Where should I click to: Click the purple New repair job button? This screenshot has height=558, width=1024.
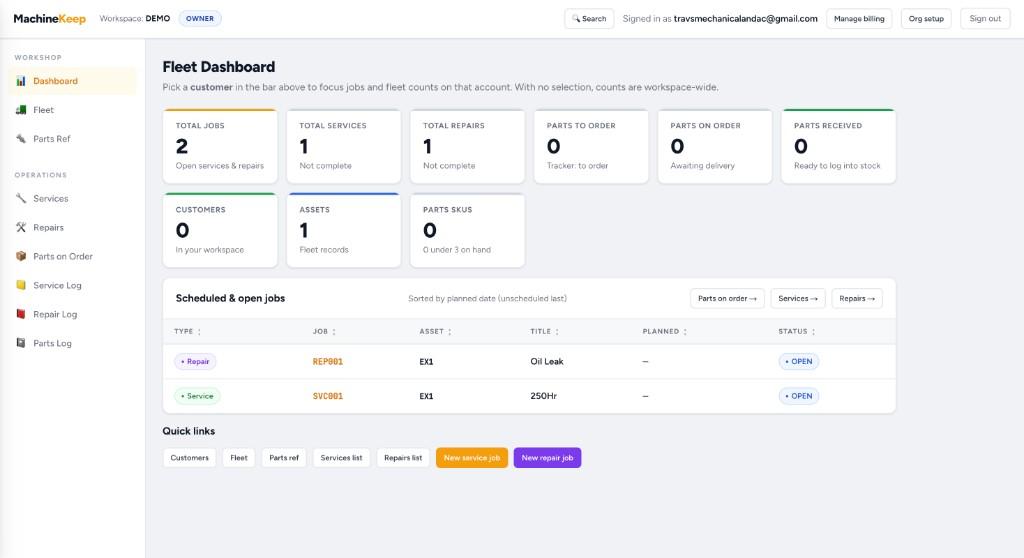point(547,457)
